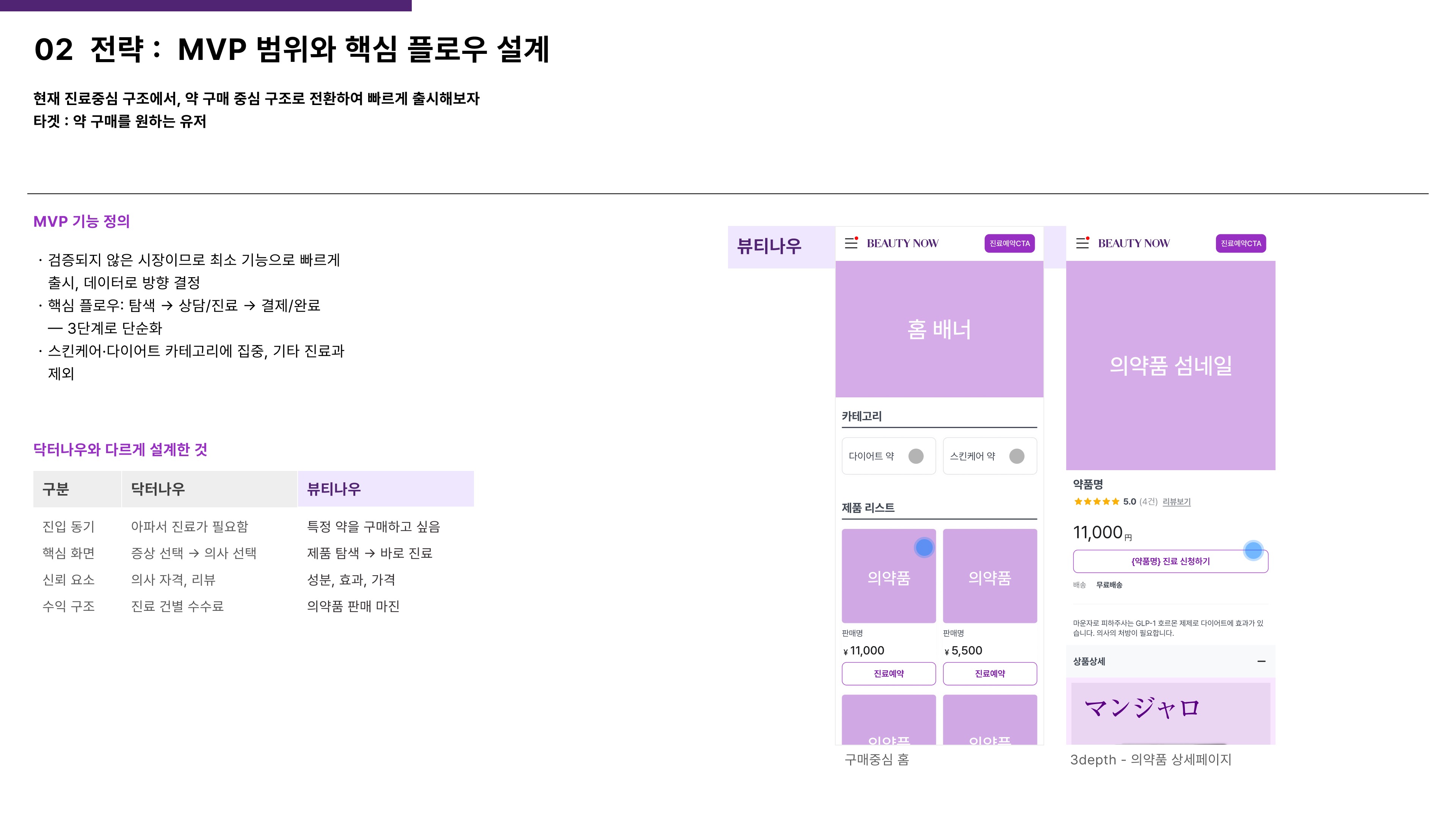The image size is (1456, 819).
Task: Click the ¥5,500 price in product list
Action: [x=963, y=651]
